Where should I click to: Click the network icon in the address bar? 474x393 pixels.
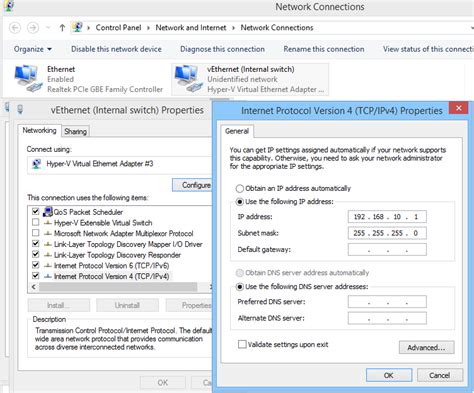[x=77, y=27]
